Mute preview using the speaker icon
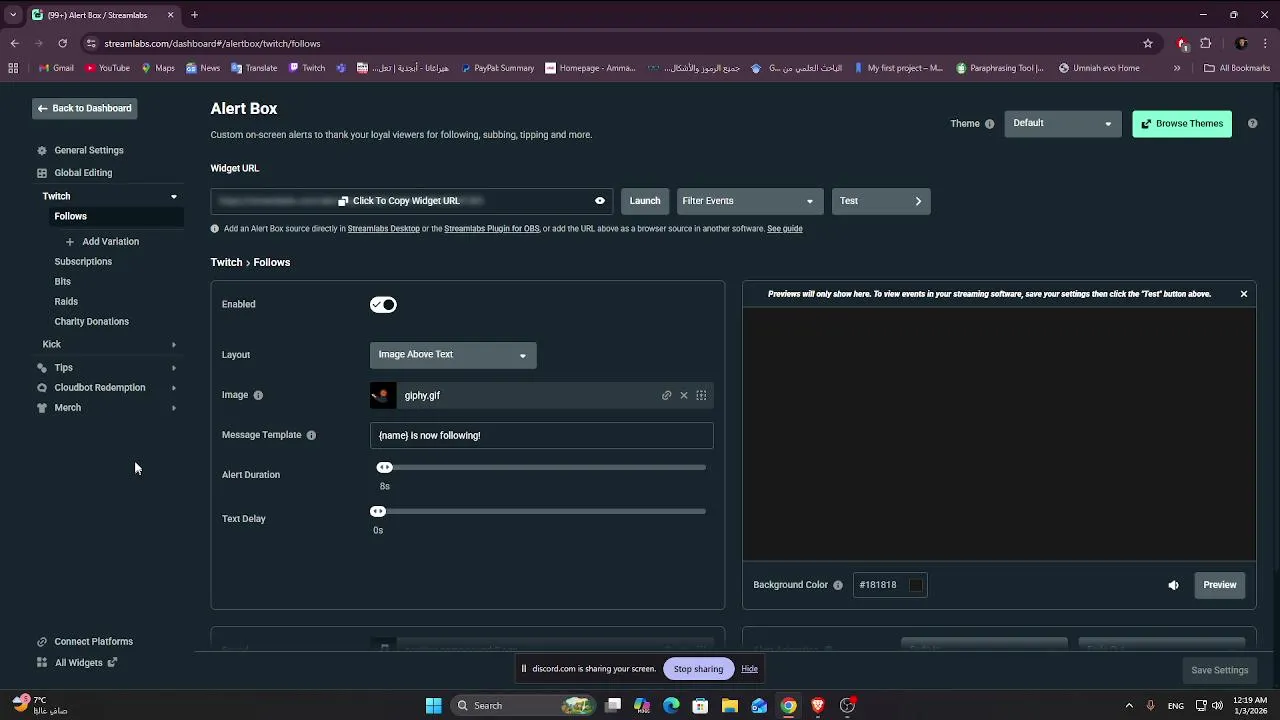 tap(1174, 585)
